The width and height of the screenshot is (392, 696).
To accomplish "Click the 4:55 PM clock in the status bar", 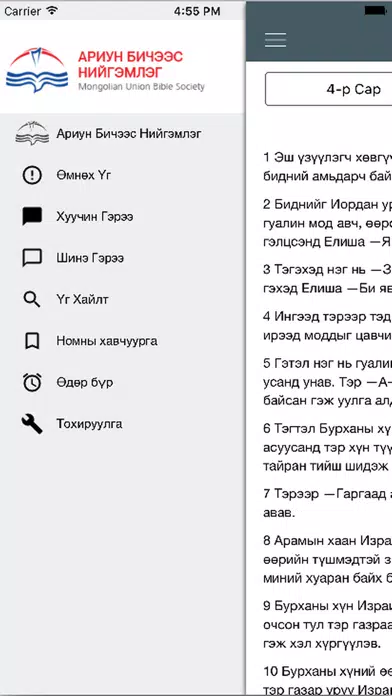I will (197, 11).
